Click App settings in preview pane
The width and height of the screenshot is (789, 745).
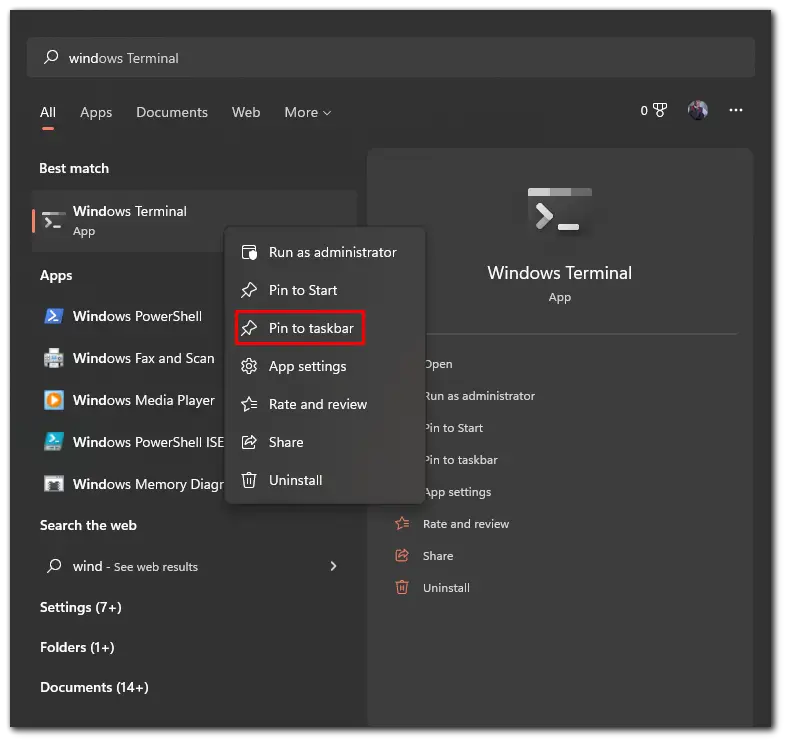coord(458,492)
